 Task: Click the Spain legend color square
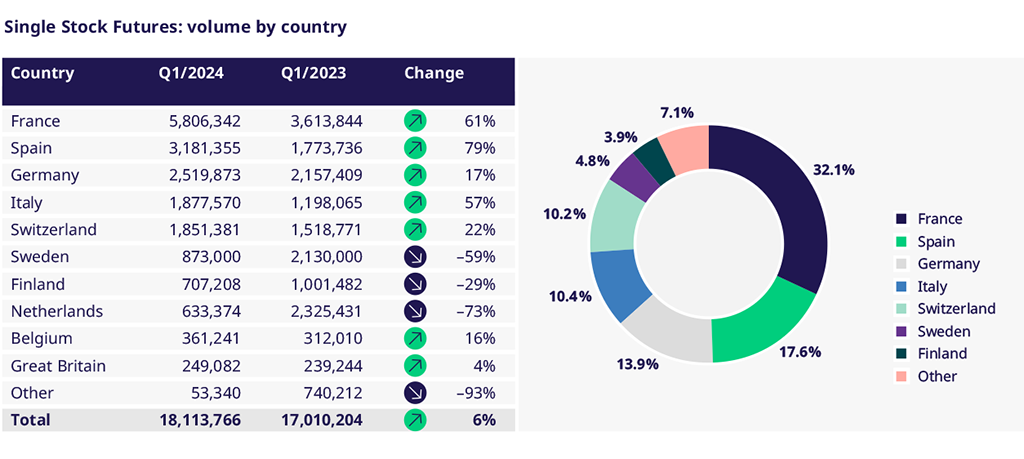901,242
